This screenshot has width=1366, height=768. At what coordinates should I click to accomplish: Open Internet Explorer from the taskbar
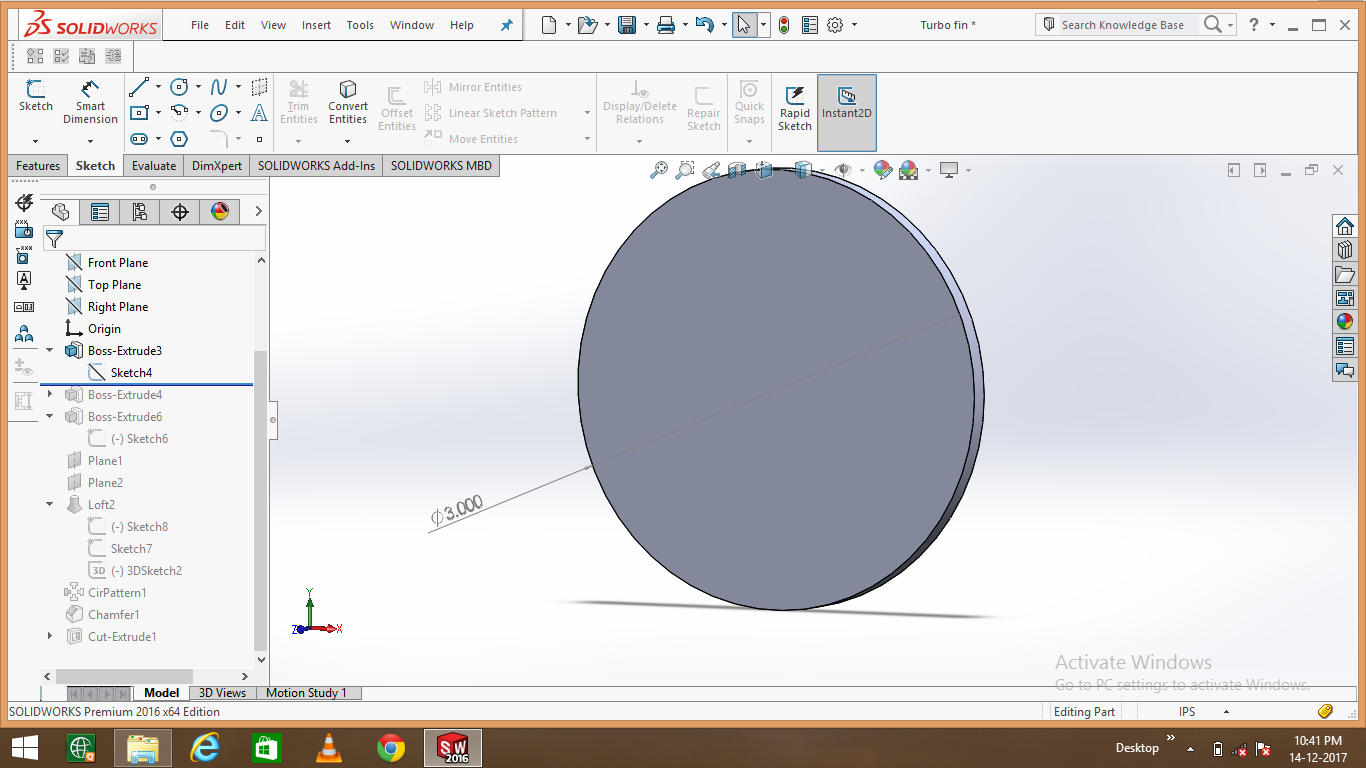coord(205,747)
